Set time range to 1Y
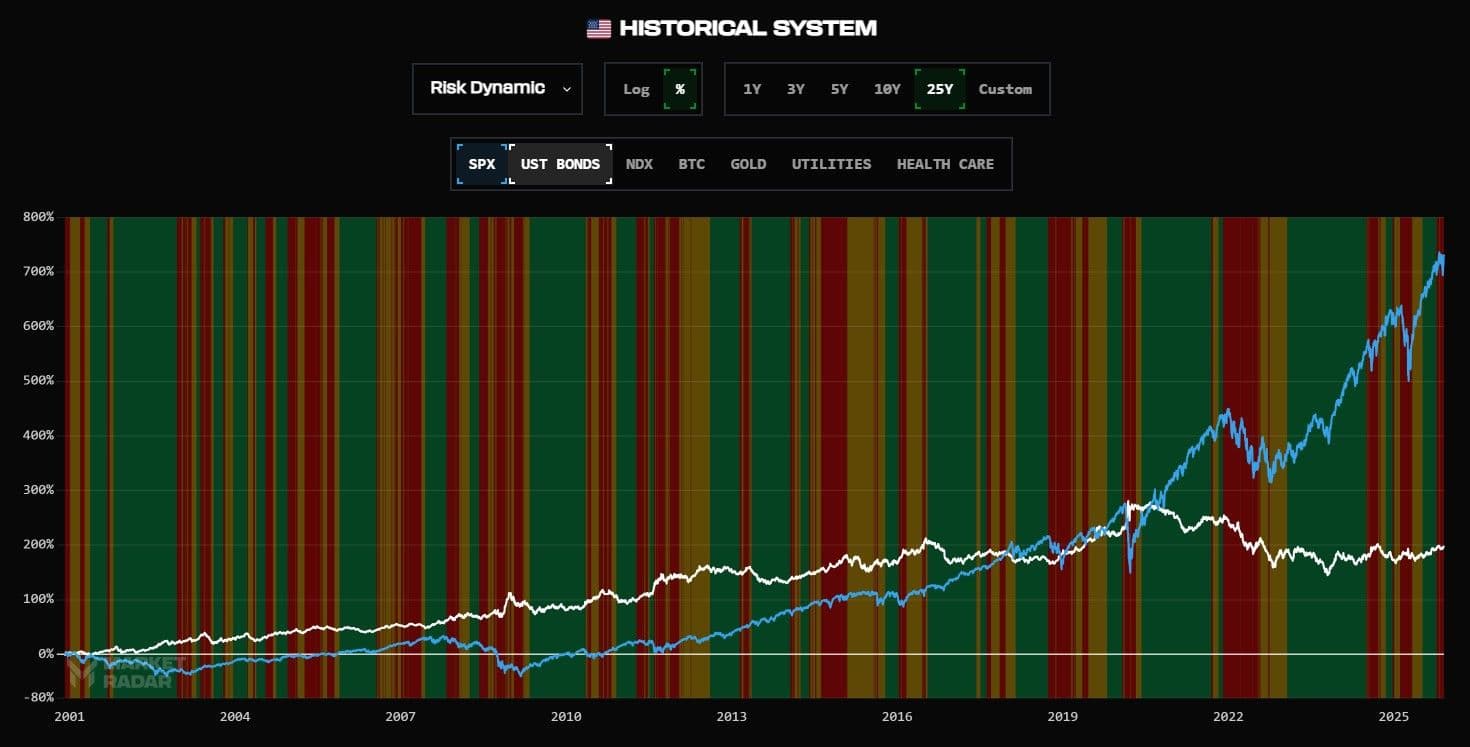 click(752, 89)
